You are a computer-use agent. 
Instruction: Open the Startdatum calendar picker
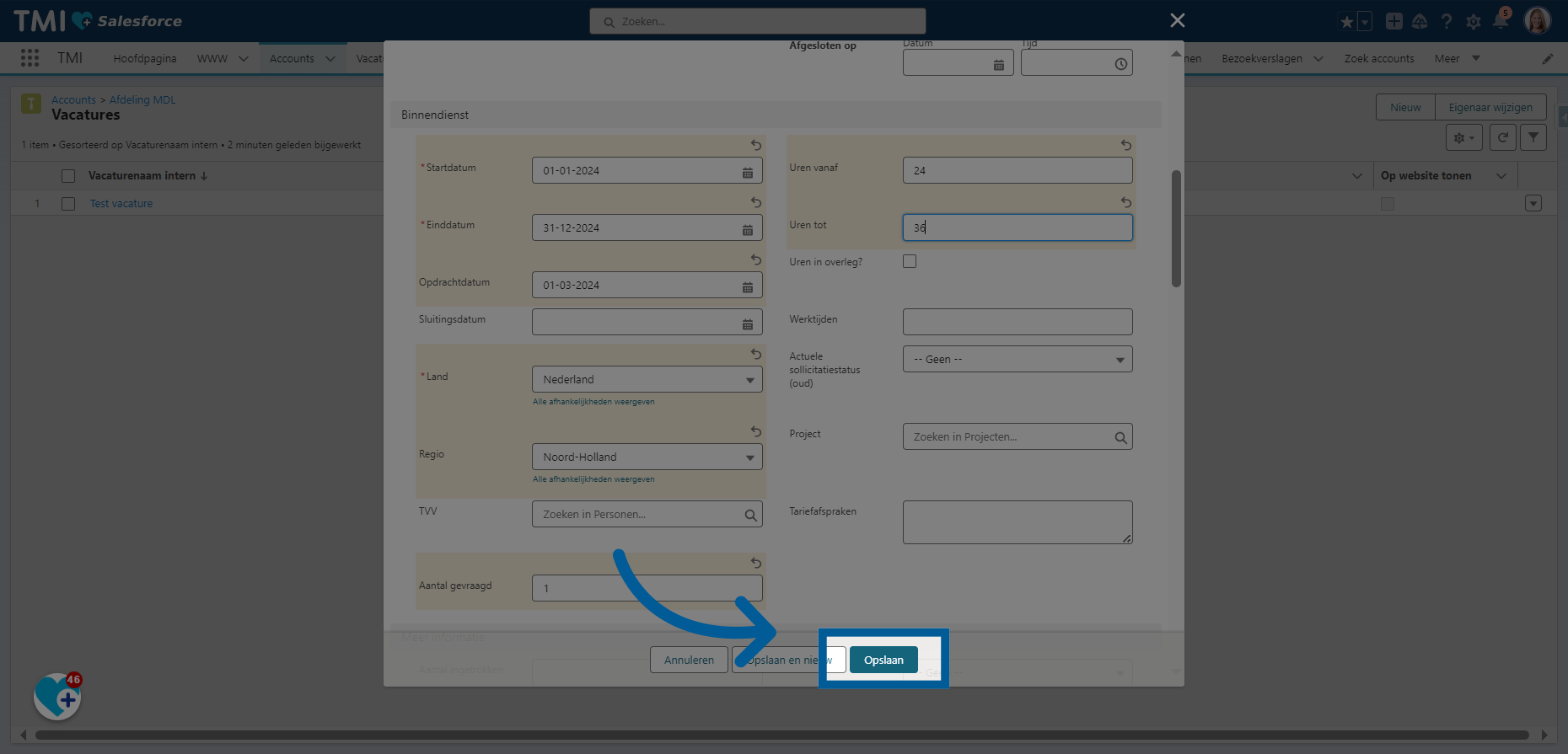pyautogui.click(x=747, y=171)
